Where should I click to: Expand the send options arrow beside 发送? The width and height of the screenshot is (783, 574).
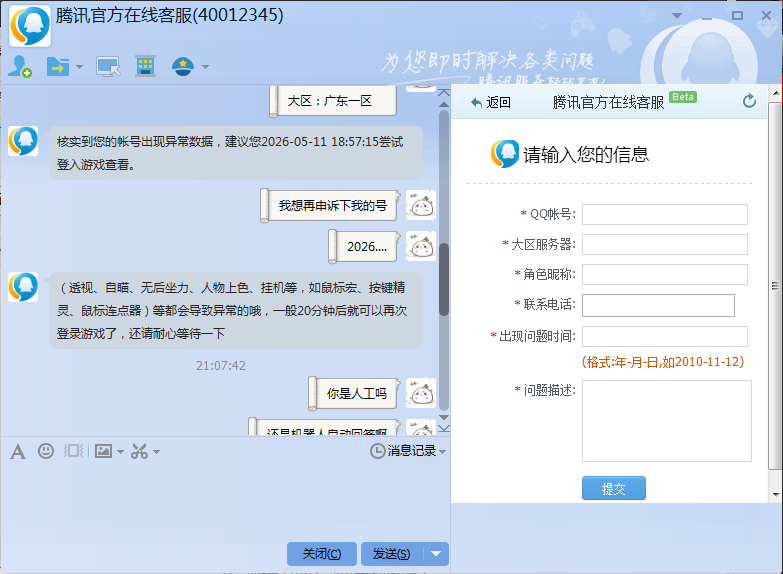436,554
